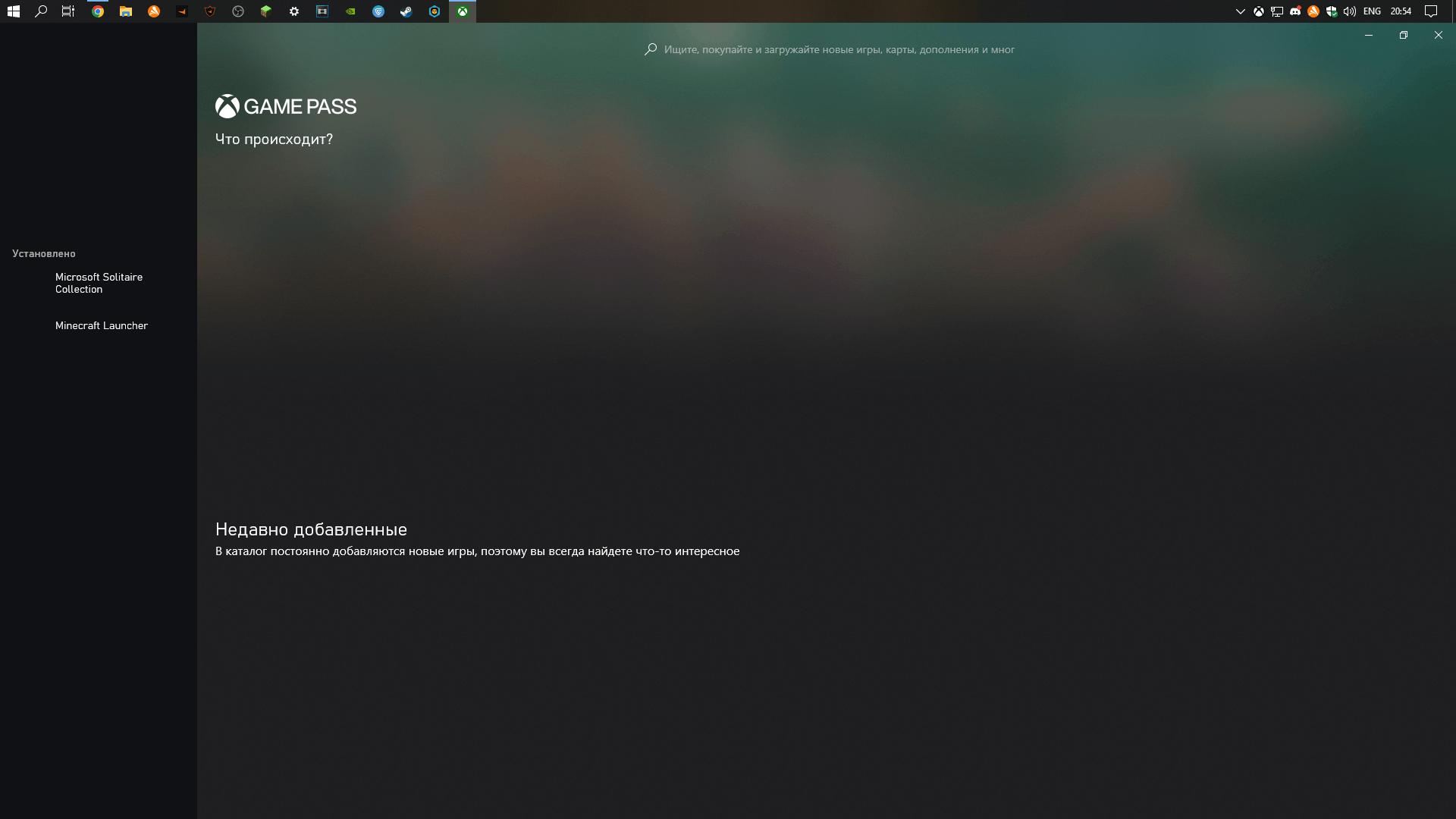Open Steam from the taskbar

coord(406,11)
